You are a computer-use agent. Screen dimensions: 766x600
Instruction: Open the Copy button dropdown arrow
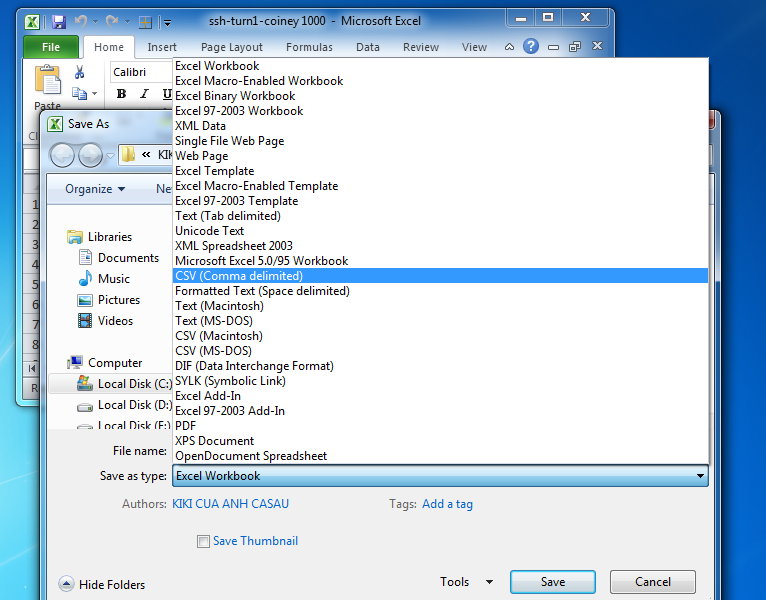tap(94, 93)
